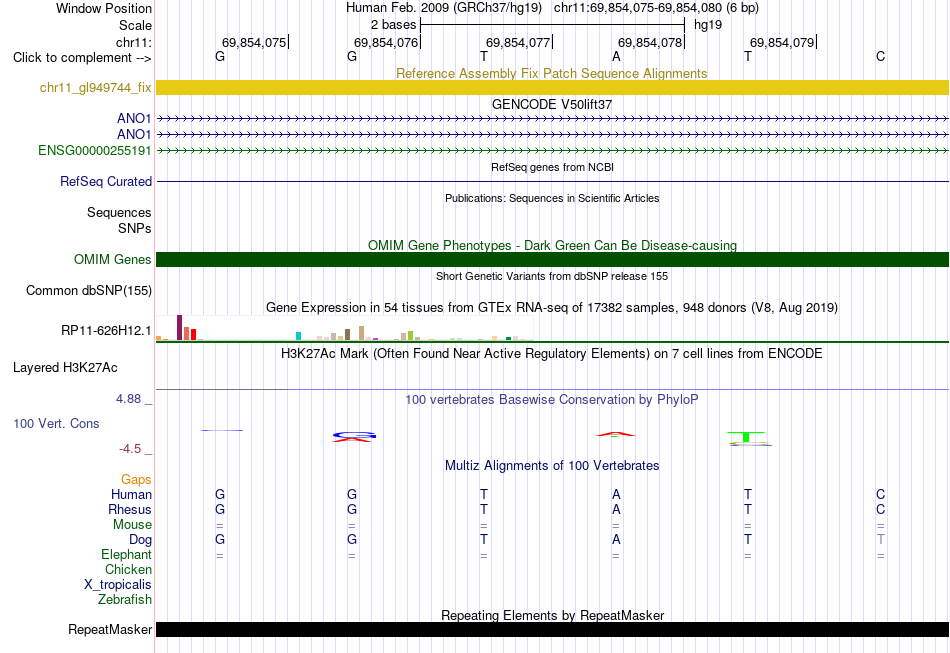
Task: Click the reference base C in sequence row
Action: click(880, 57)
